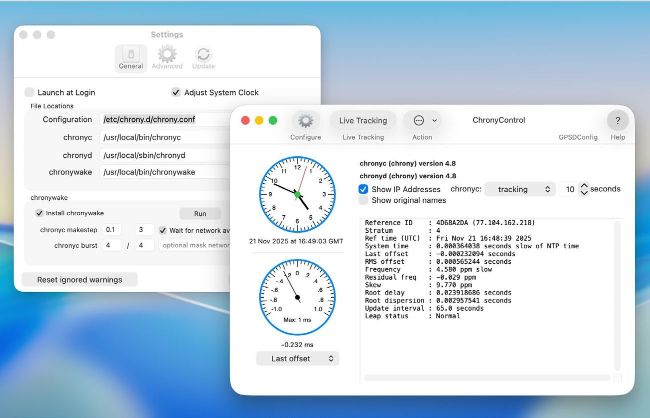Select the General settings icon
650x418 pixels.
click(130, 55)
